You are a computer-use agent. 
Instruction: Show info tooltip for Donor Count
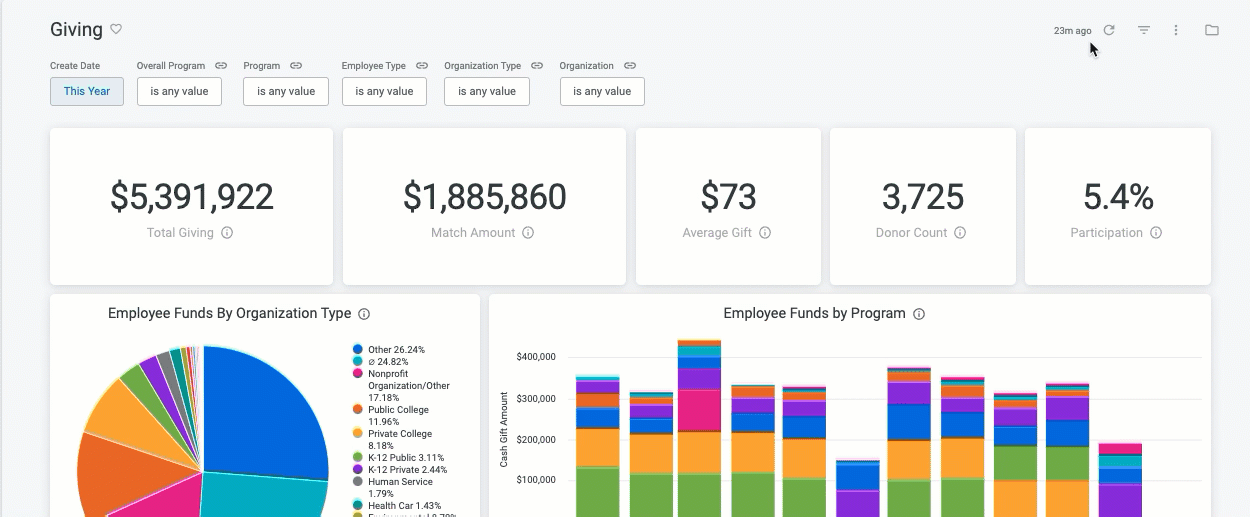pos(960,233)
